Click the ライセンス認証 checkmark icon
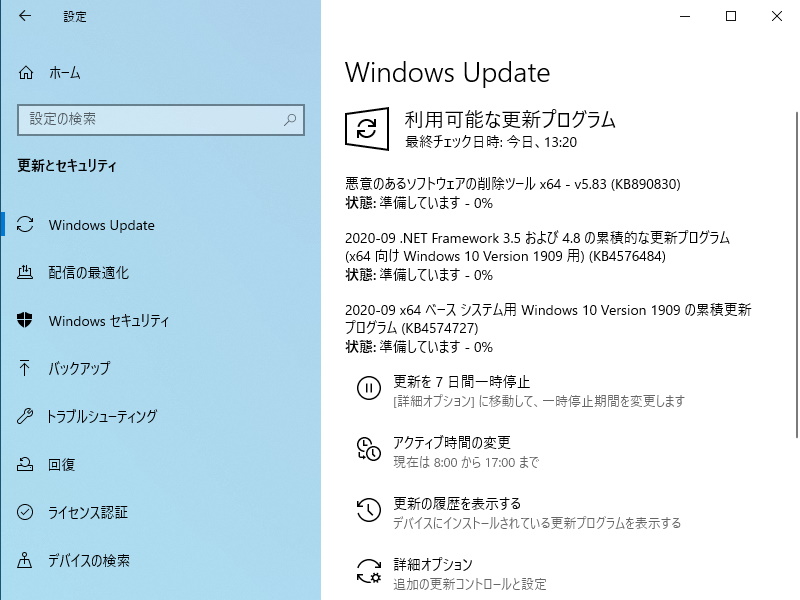The width and height of the screenshot is (800, 600). (24, 512)
